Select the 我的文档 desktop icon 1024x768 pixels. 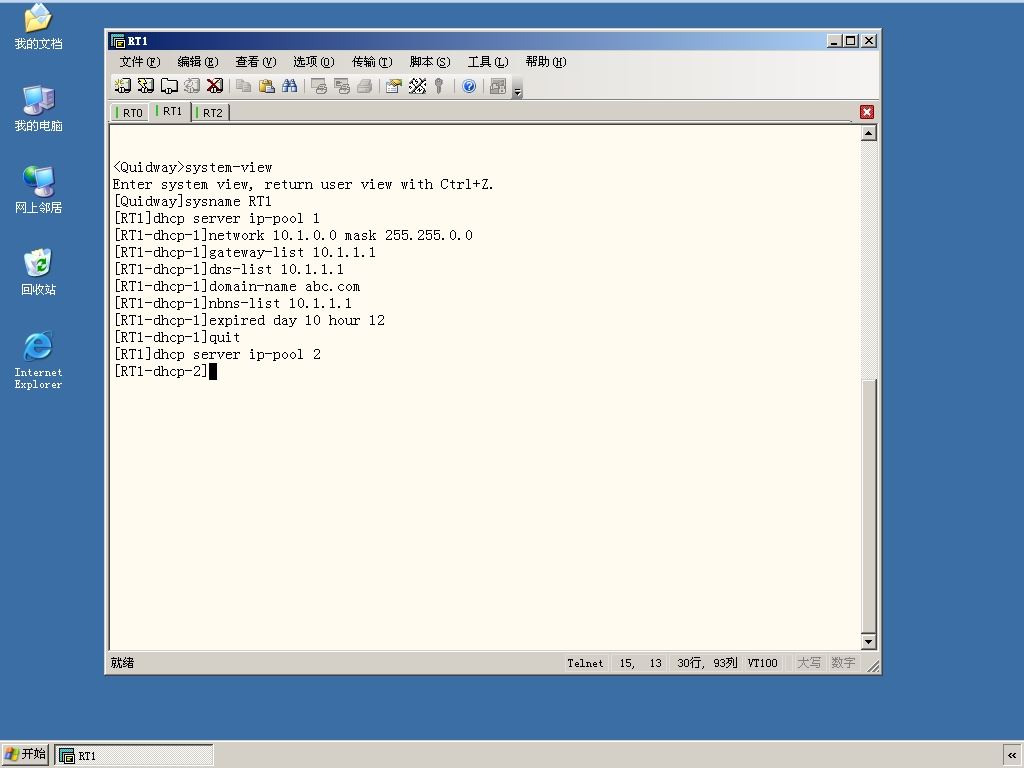(x=38, y=27)
